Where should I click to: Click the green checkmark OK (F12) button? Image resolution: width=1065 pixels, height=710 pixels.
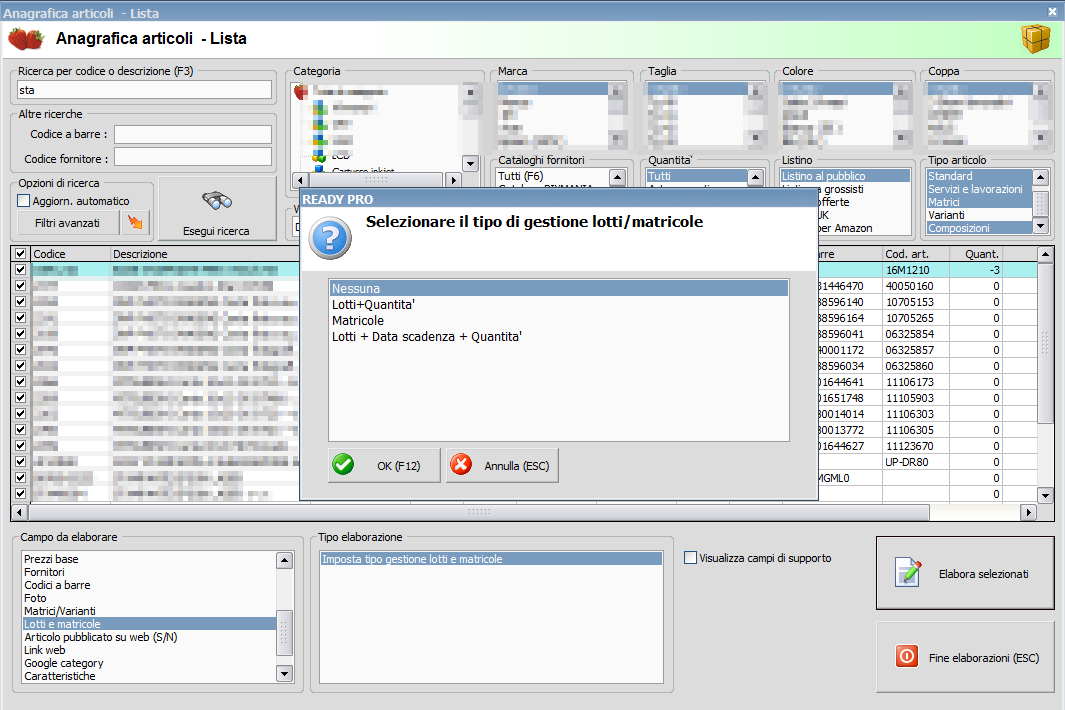(384, 465)
